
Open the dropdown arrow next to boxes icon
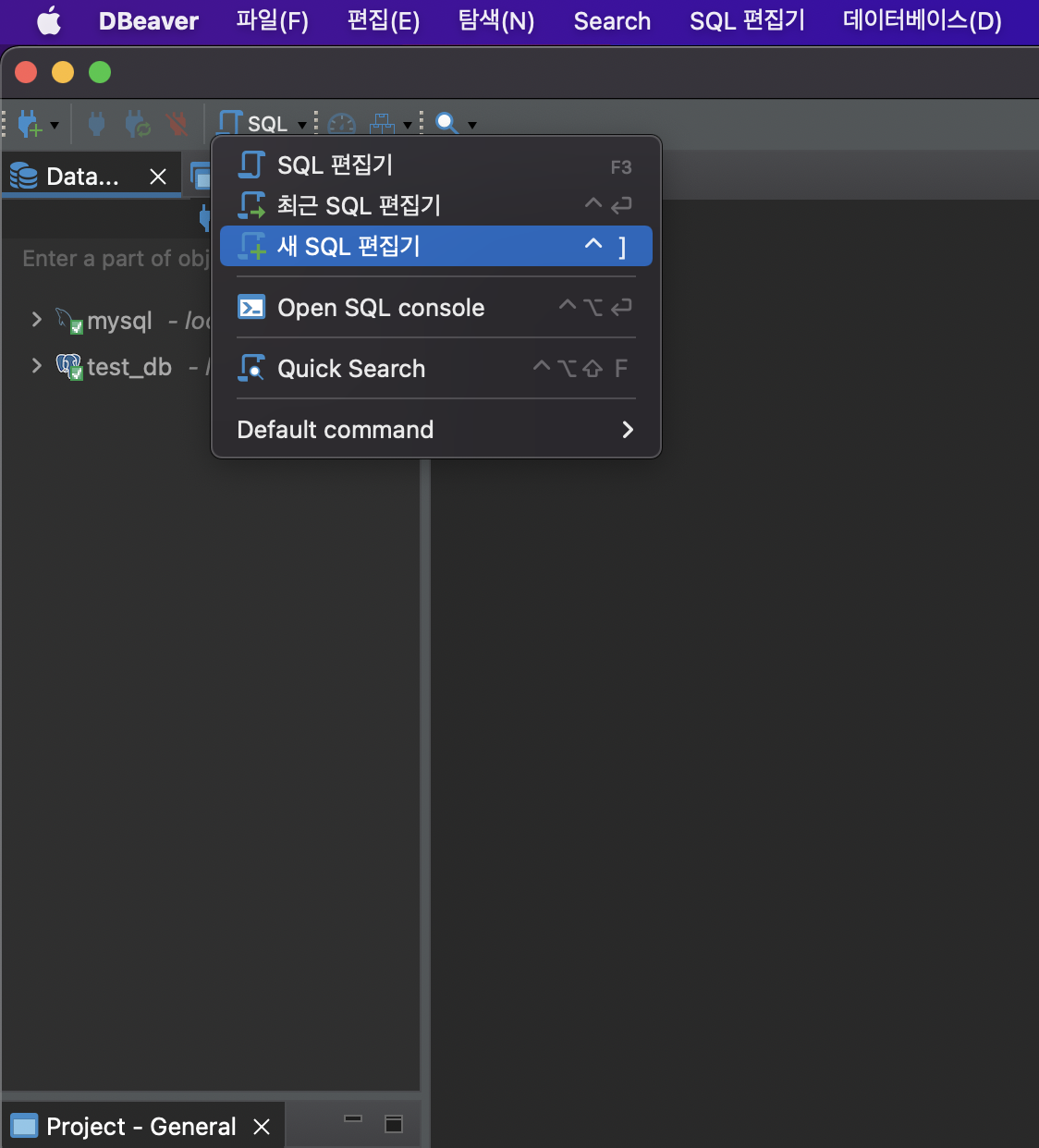[x=407, y=125]
